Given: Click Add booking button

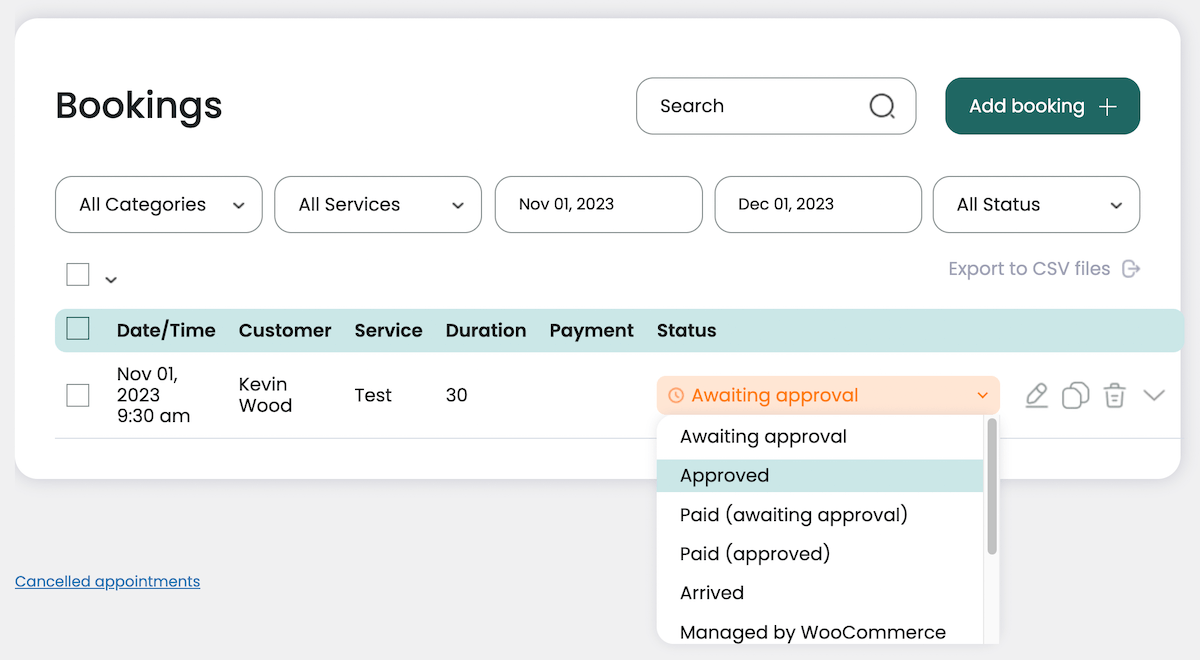Looking at the screenshot, I should tap(1043, 106).
